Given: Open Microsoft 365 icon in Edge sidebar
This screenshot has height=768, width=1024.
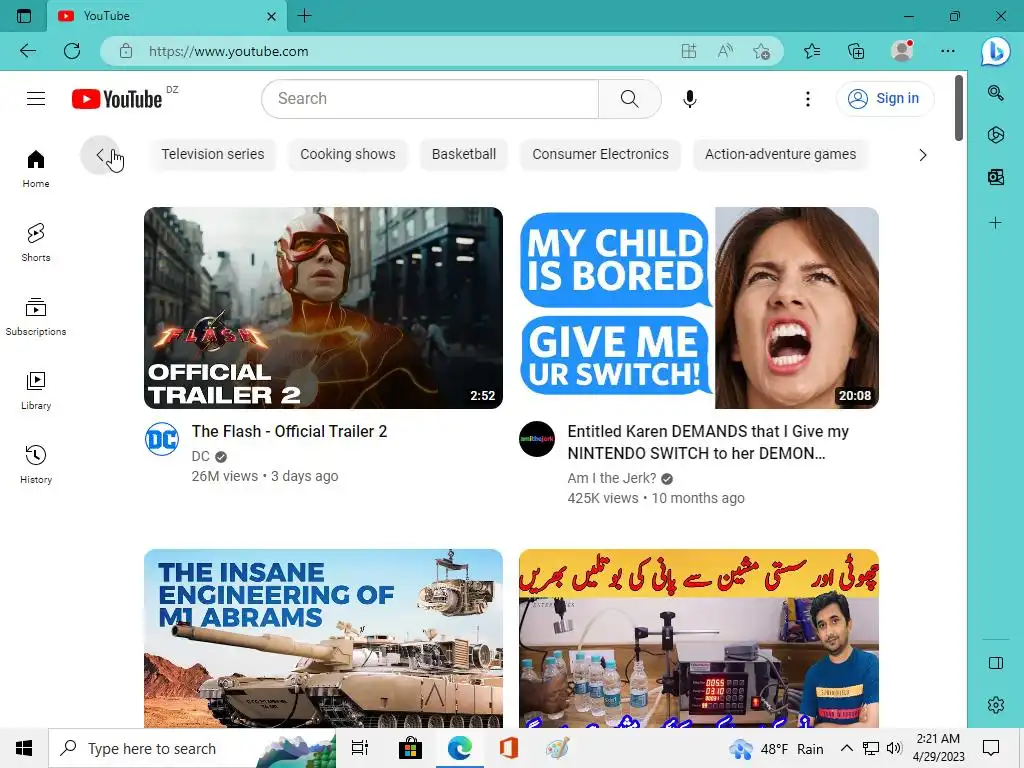Looking at the screenshot, I should [995, 135].
